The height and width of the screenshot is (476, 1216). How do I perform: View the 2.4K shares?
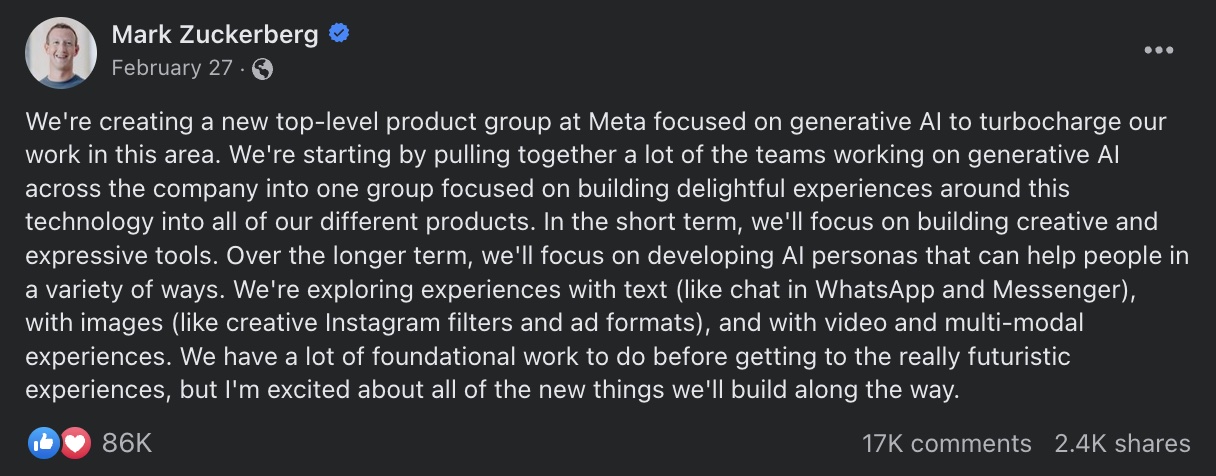pyautogui.click(x=1122, y=443)
